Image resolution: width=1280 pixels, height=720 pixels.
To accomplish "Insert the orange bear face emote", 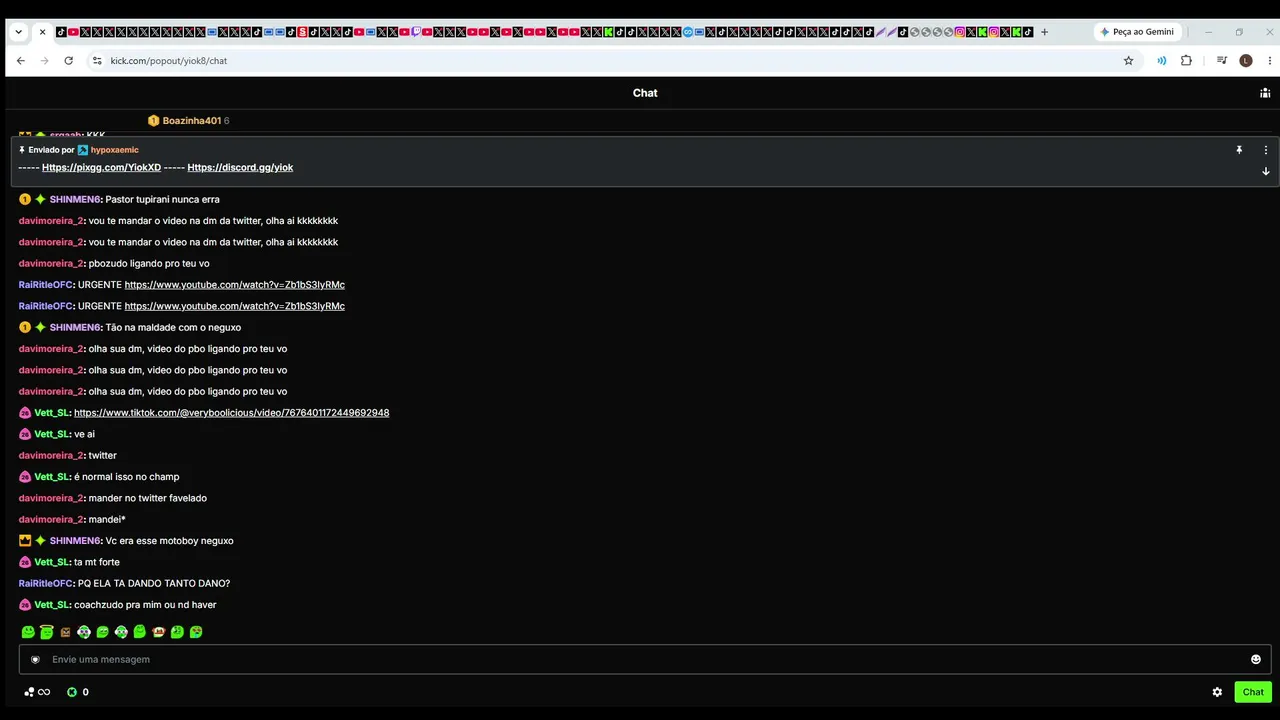I will point(158,632).
